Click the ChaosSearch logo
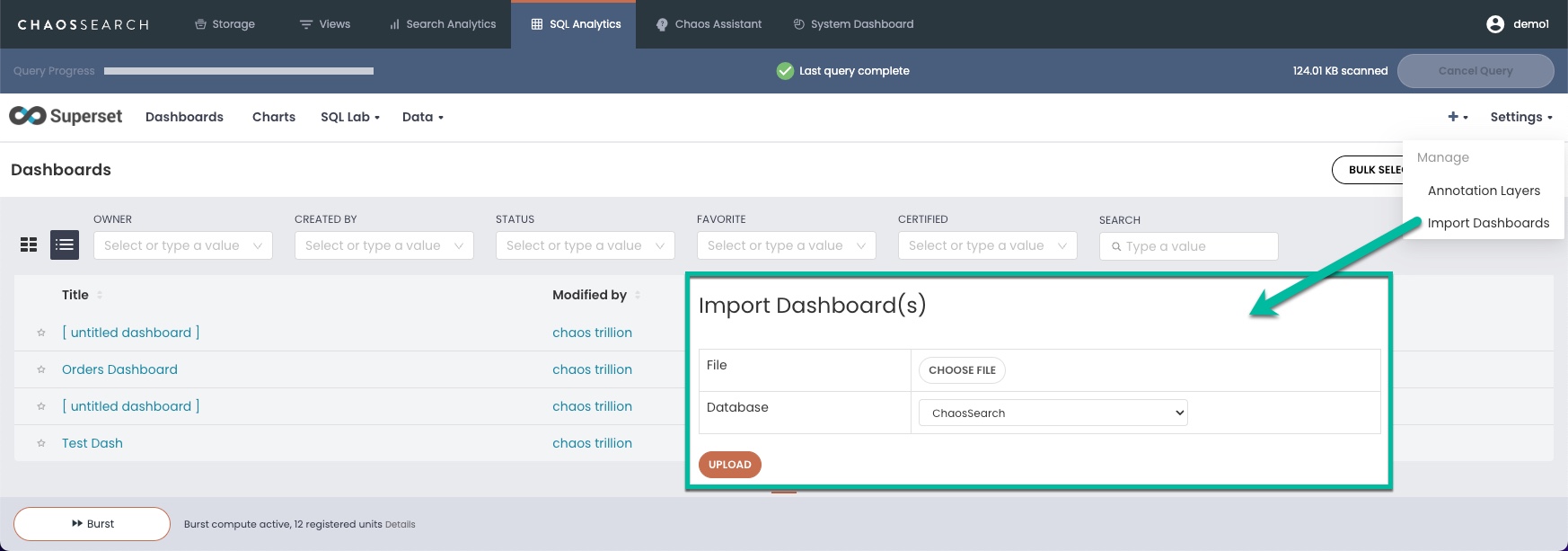The height and width of the screenshot is (551, 1568). tap(84, 24)
